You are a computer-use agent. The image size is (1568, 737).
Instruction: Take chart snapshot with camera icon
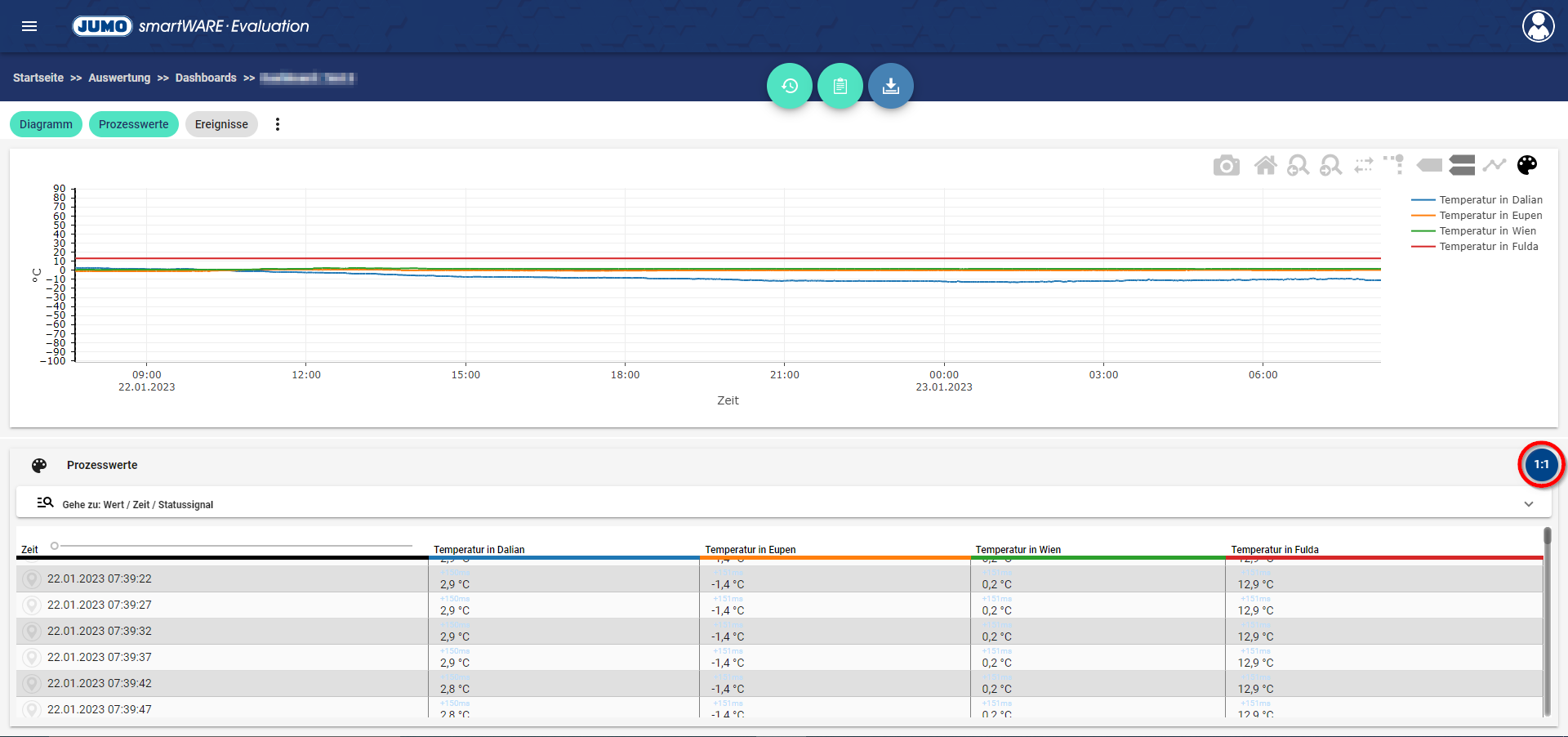pos(1226,166)
